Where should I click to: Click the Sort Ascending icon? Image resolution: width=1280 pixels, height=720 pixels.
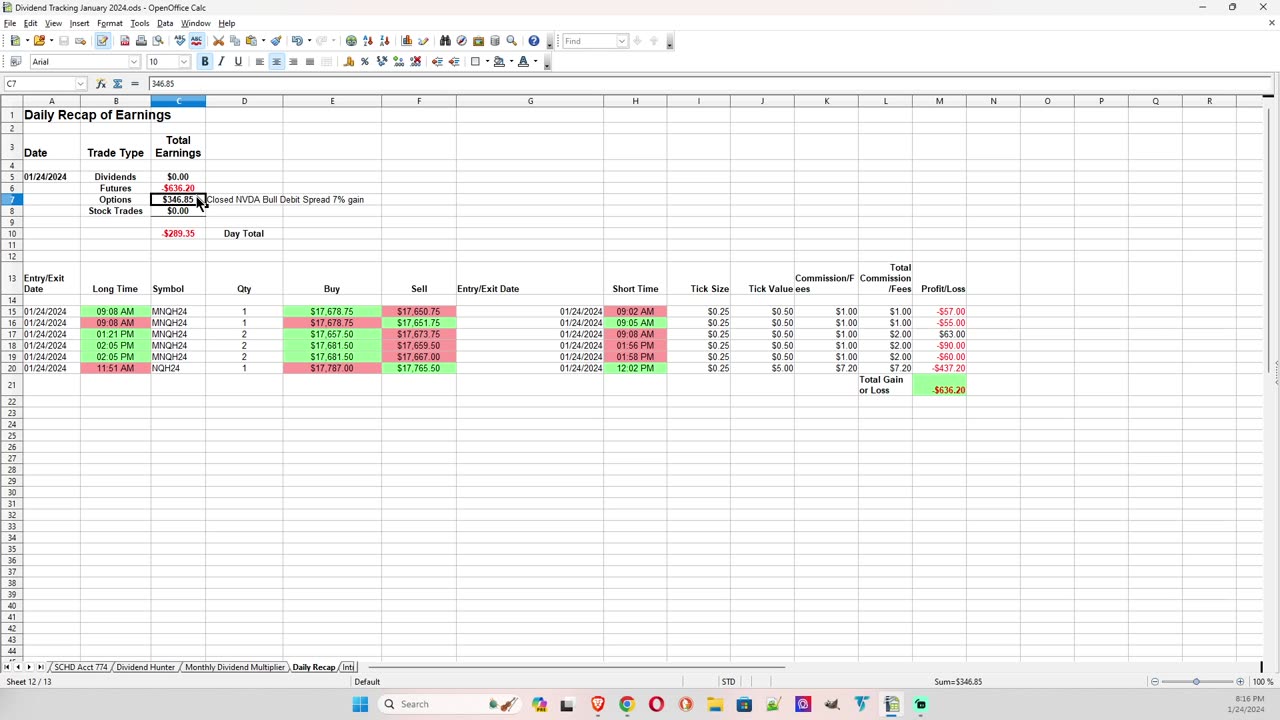(x=367, y=41)
